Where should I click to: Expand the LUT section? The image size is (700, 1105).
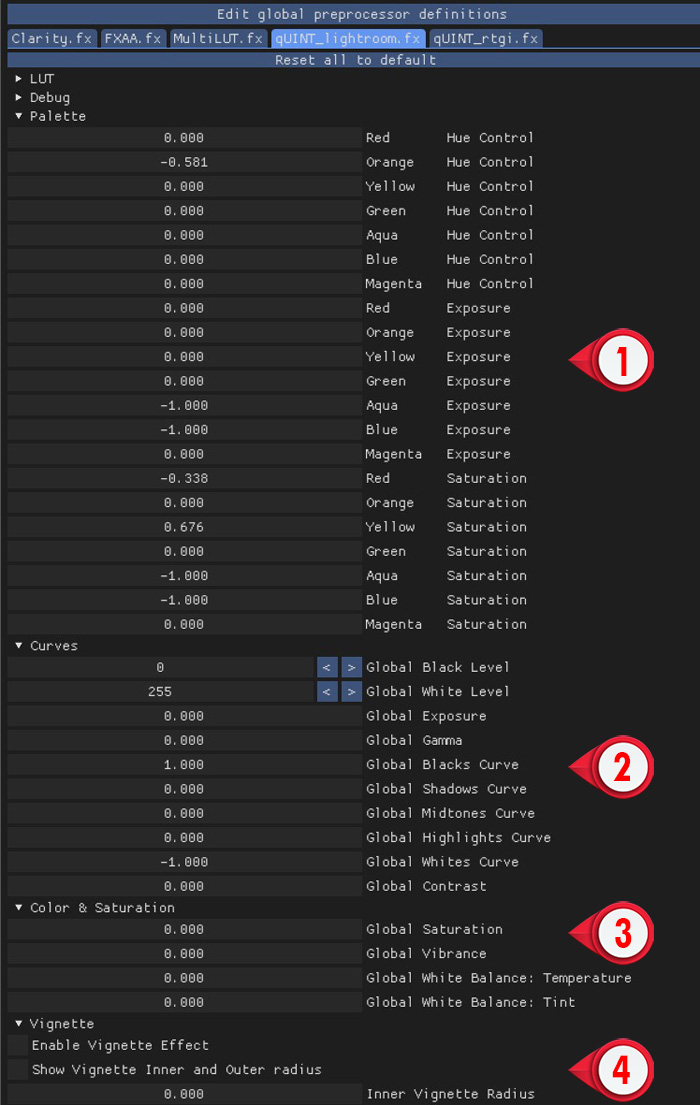coord(38,78)
